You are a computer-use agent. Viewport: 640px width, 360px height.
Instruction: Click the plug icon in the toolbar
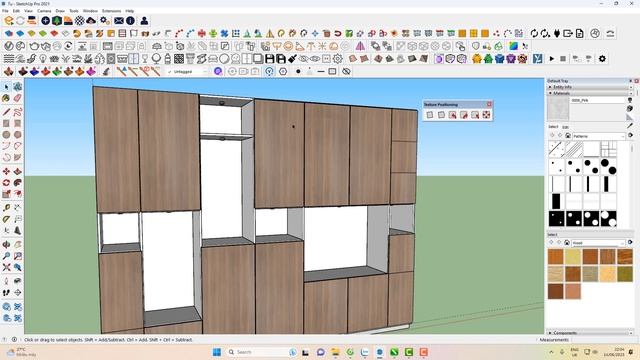557,33
